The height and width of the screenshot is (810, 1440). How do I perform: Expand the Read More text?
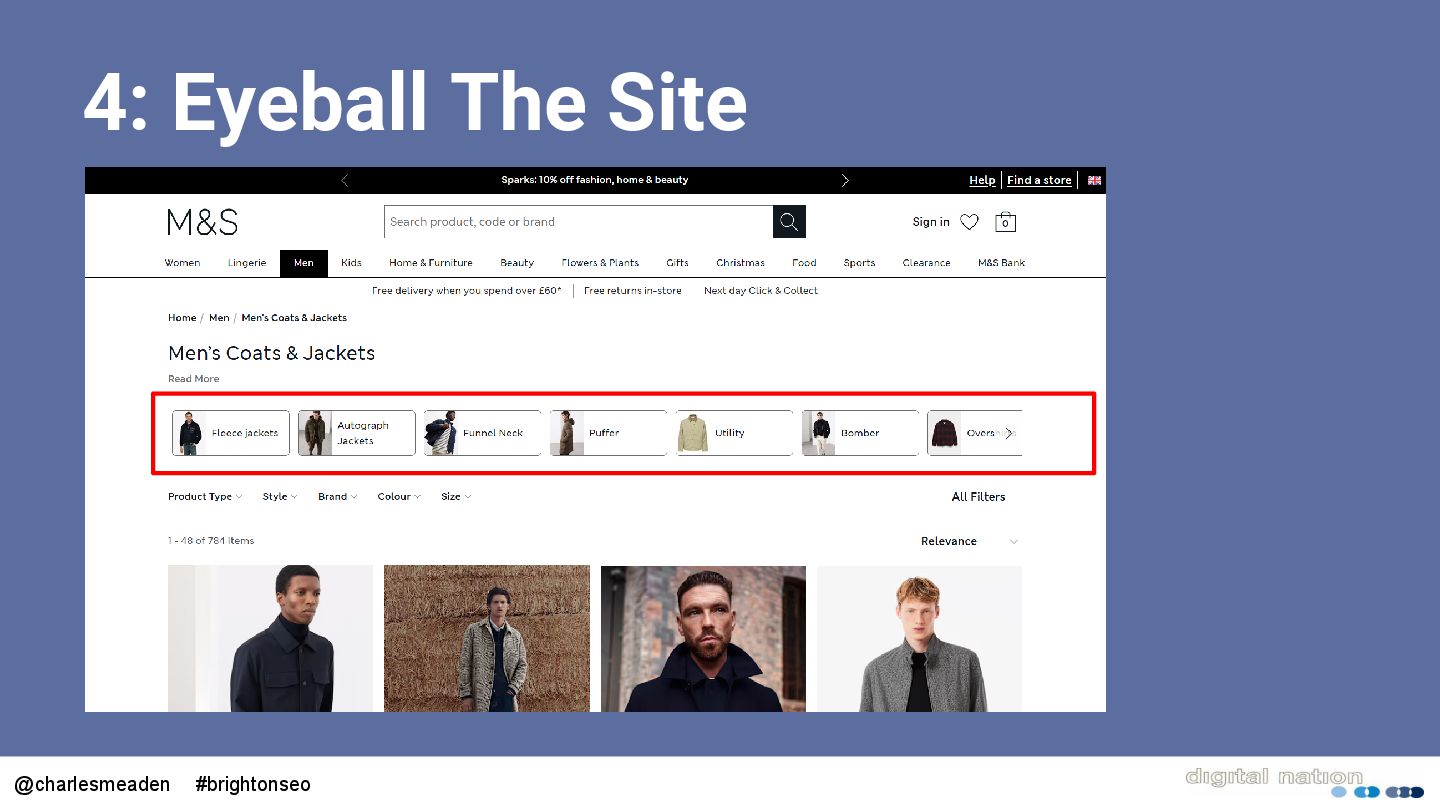(193, 379)
